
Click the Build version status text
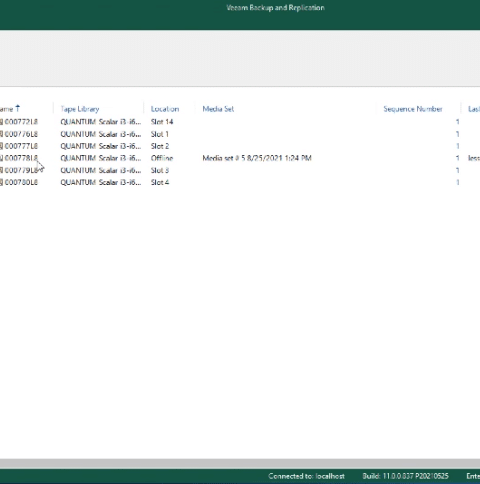[x=405, y=476]
